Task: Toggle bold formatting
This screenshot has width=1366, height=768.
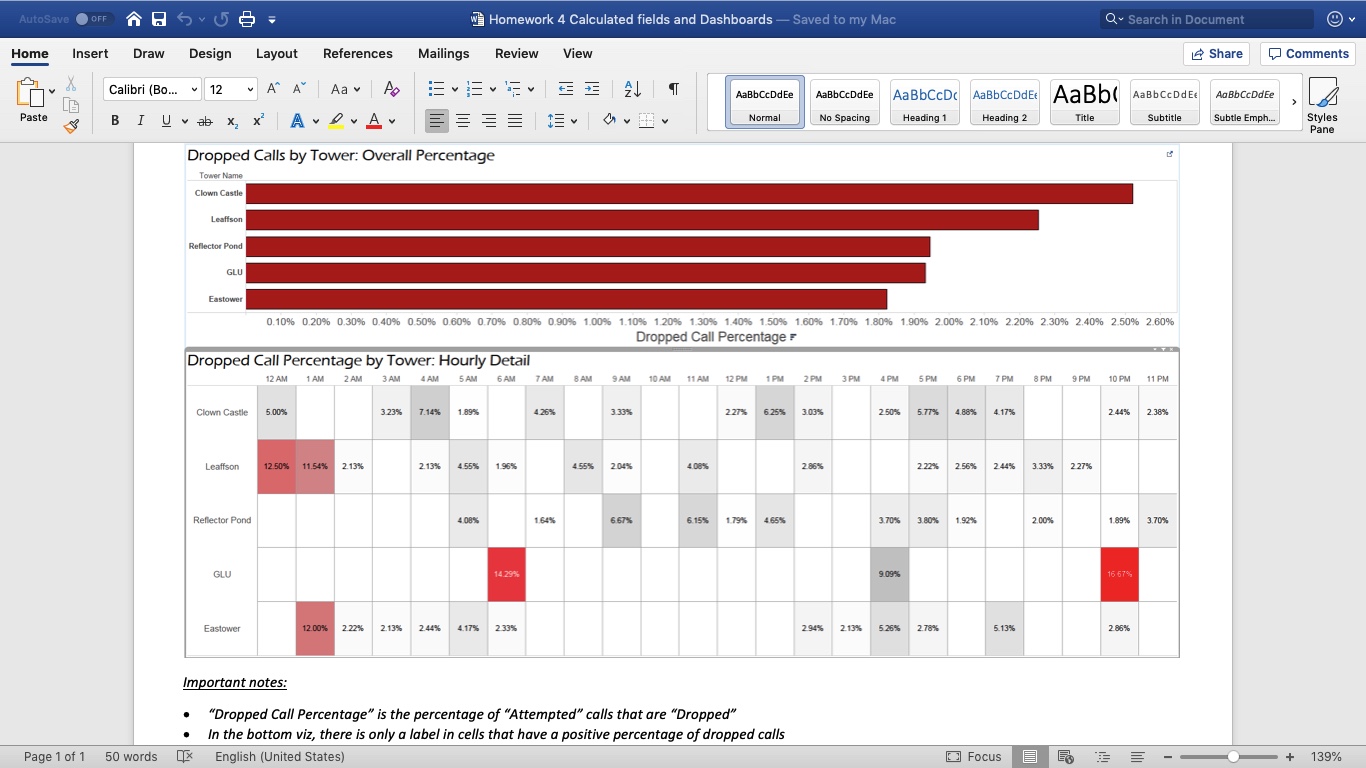Action: [114, 120]
